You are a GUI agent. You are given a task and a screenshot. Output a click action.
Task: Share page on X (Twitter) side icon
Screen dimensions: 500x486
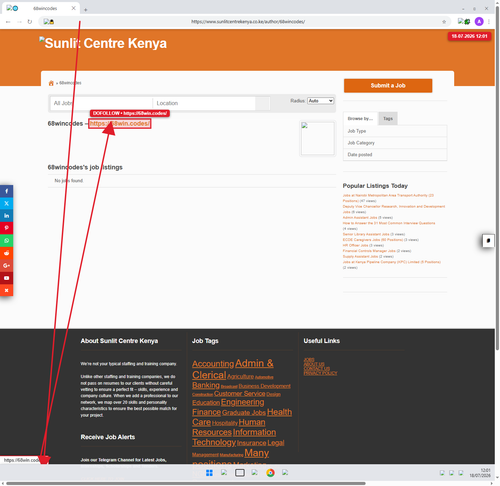[x=6, y=203]
